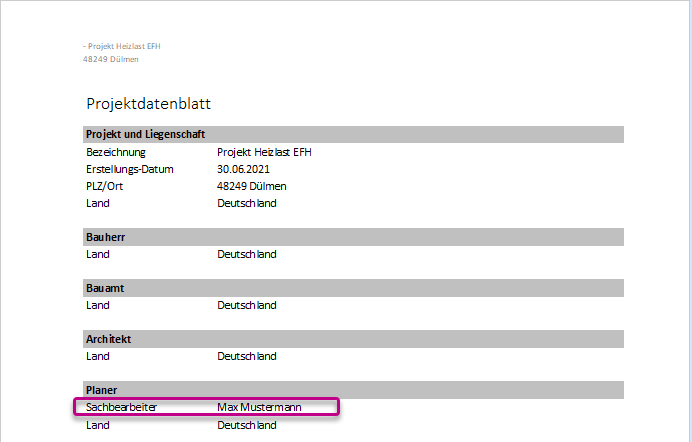
Task: Click the highlighted Sachbearbeiter label
Action: pyautogui.click(x=121, y=407)
